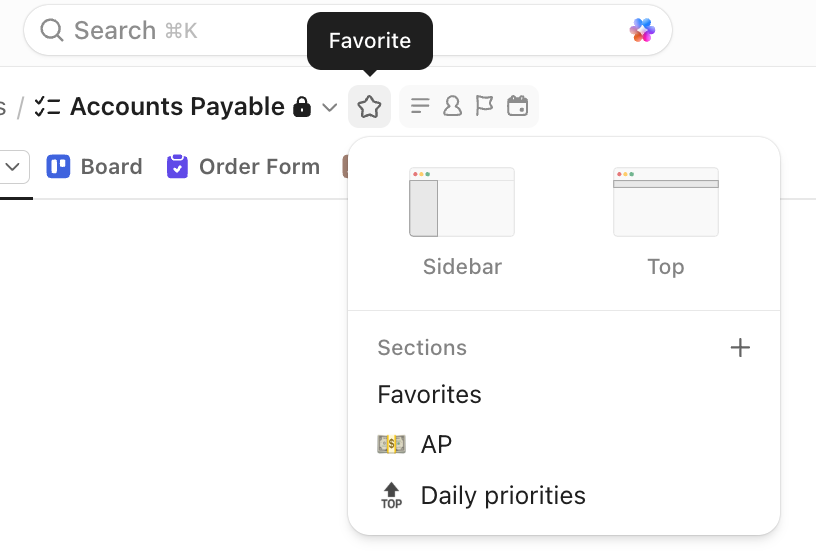Choose the Sidebar favorite layout thumbnail
The height and width of the screenshot is (554, 816).
pyautogui.click(x=462, y=203)
